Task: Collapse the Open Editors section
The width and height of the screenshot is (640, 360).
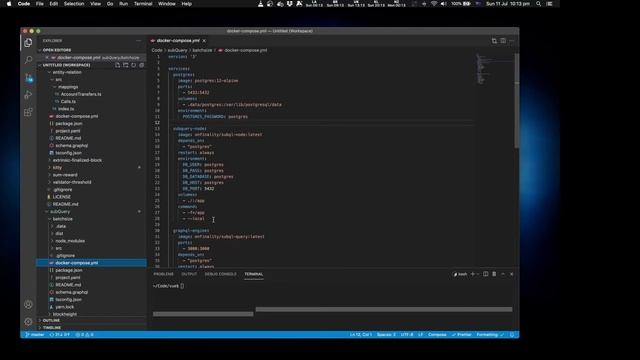Action: (x=57, y=50)
